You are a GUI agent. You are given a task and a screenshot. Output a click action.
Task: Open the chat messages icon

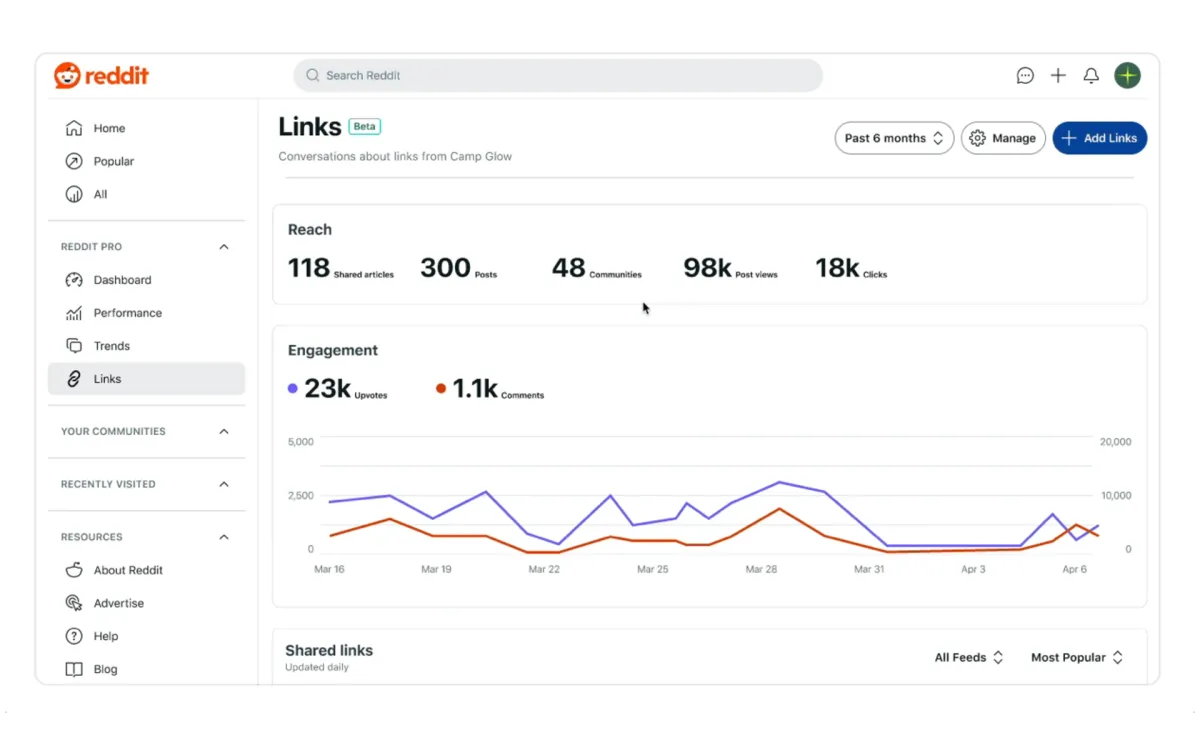pos(1025,75)
